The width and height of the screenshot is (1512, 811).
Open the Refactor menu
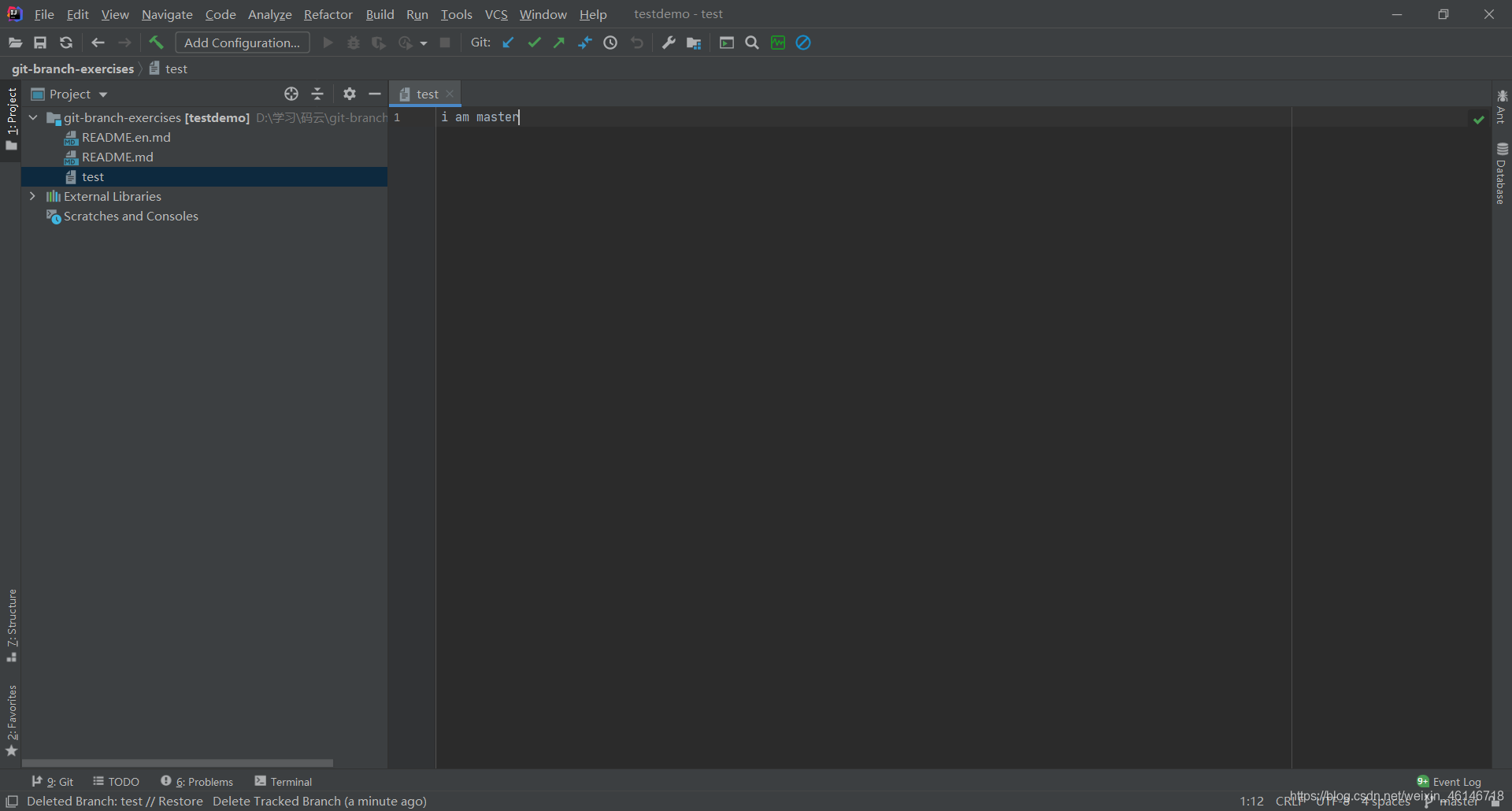click(328, 14)
